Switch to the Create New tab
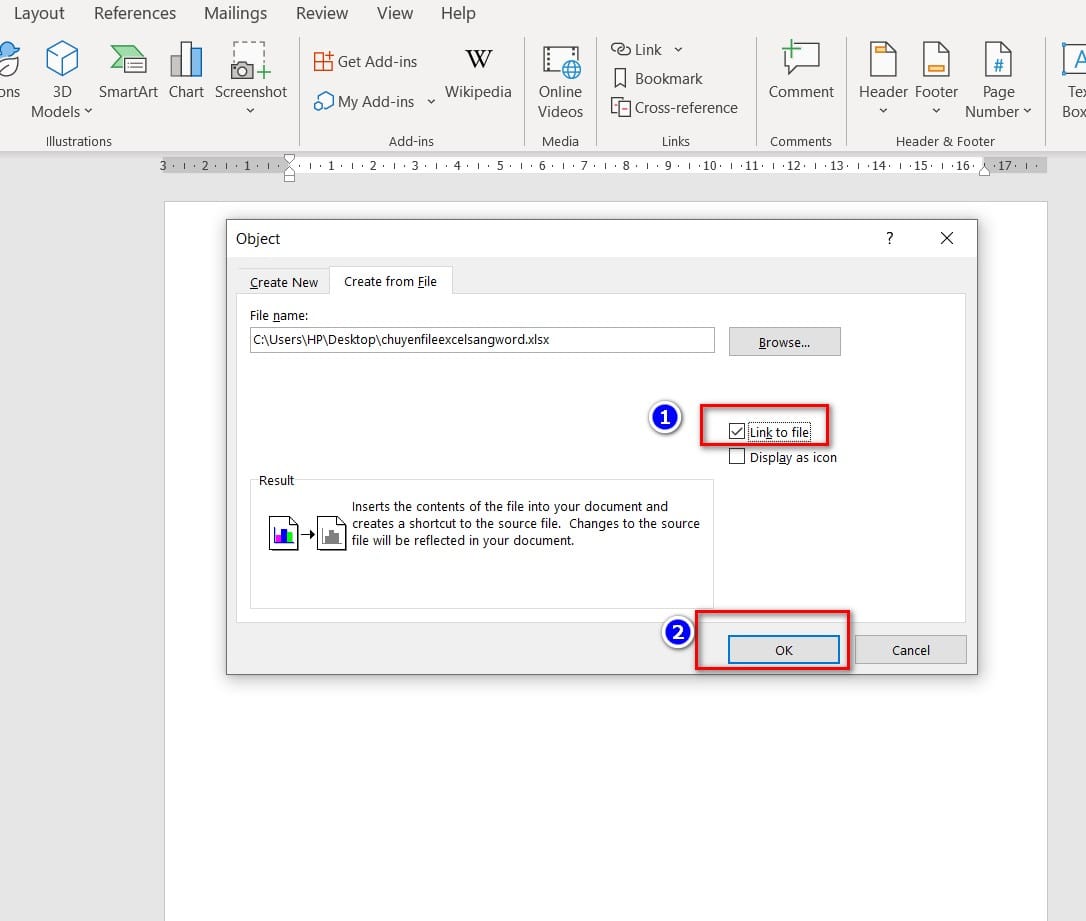 click(x=284, y=282)
